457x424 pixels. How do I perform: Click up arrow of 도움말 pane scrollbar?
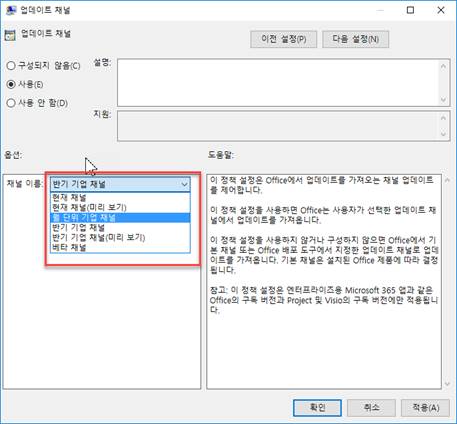[x=447, y=180]
